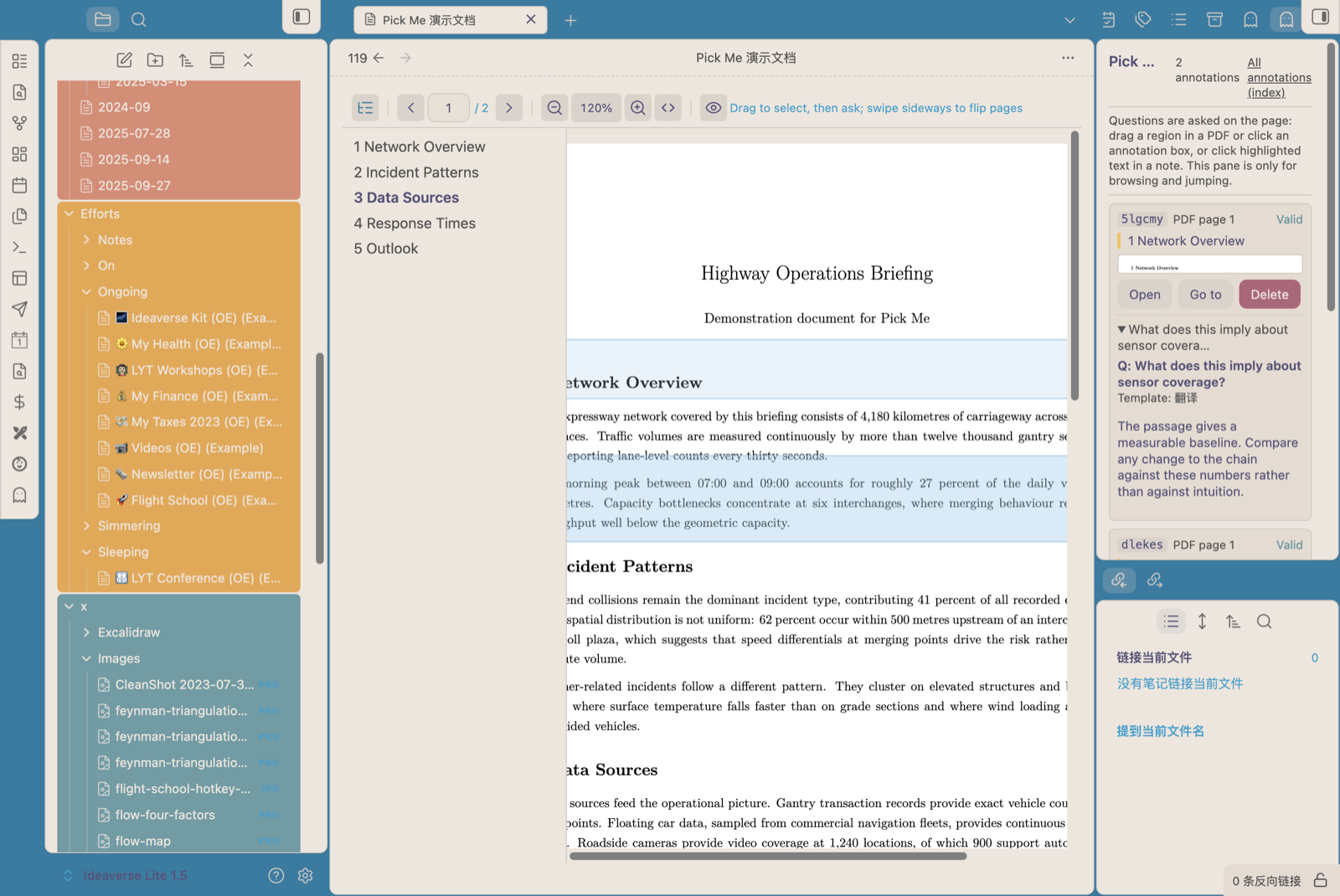
Task: Expand the Notes folder
Action: [x=86, y=239]
